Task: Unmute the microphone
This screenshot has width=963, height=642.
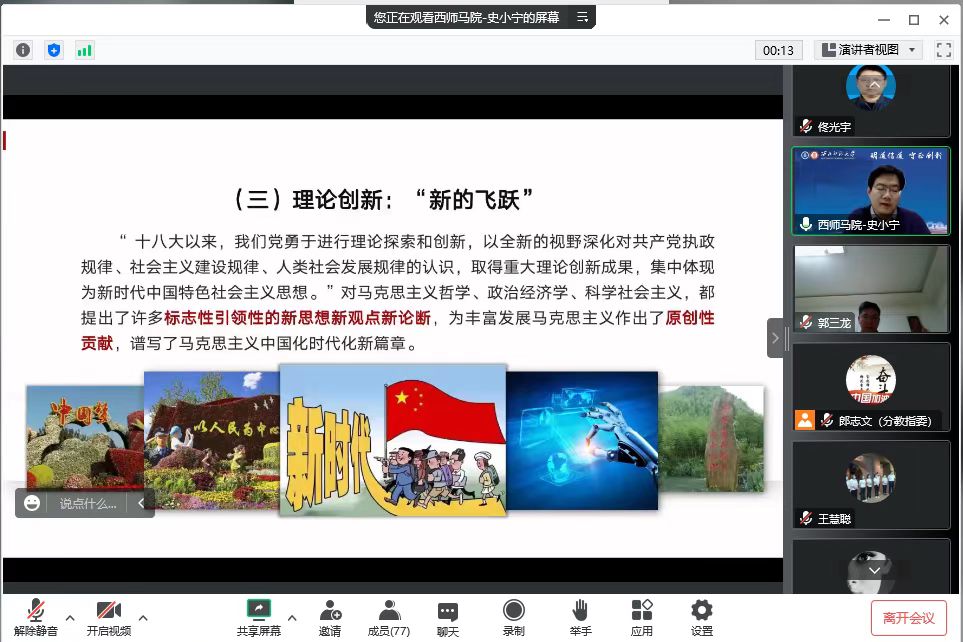Action: coord(36,617)
